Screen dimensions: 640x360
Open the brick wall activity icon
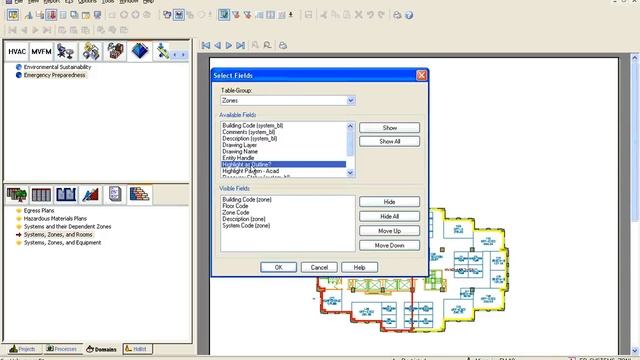pos(139,195)
